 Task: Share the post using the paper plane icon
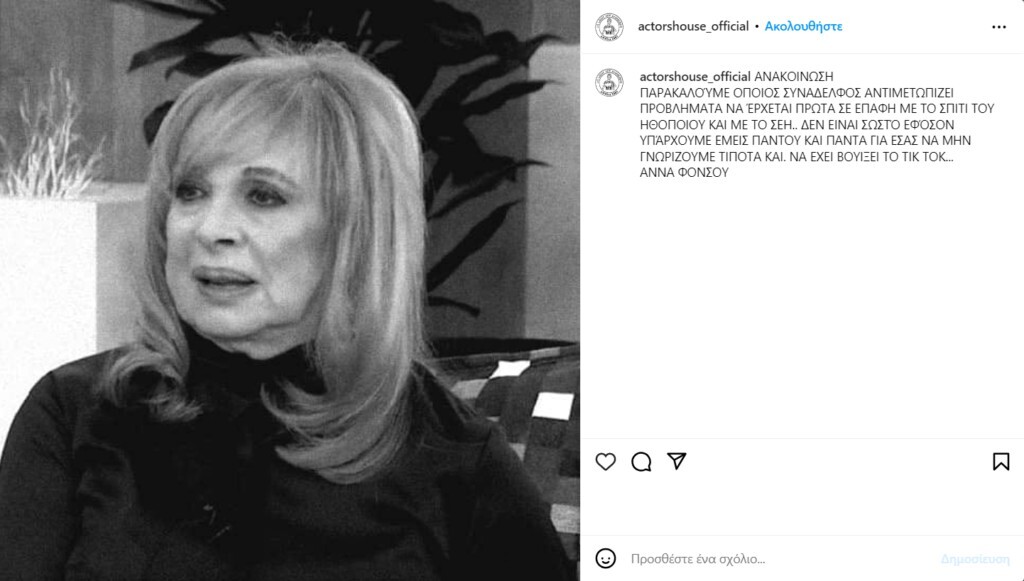677,461
